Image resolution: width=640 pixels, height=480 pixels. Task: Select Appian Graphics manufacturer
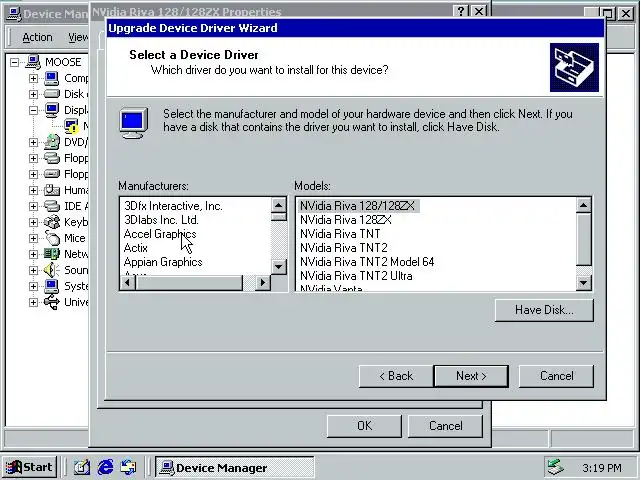pyautogui.click(x=163, y=262)
